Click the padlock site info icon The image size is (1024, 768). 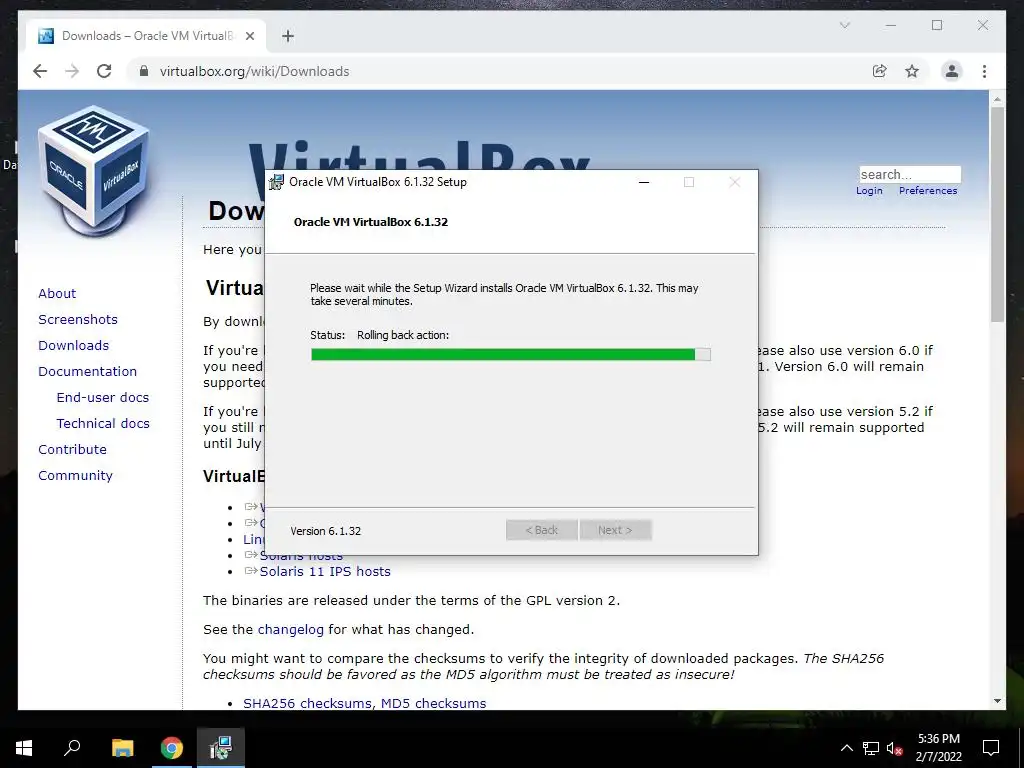[144, 71]
